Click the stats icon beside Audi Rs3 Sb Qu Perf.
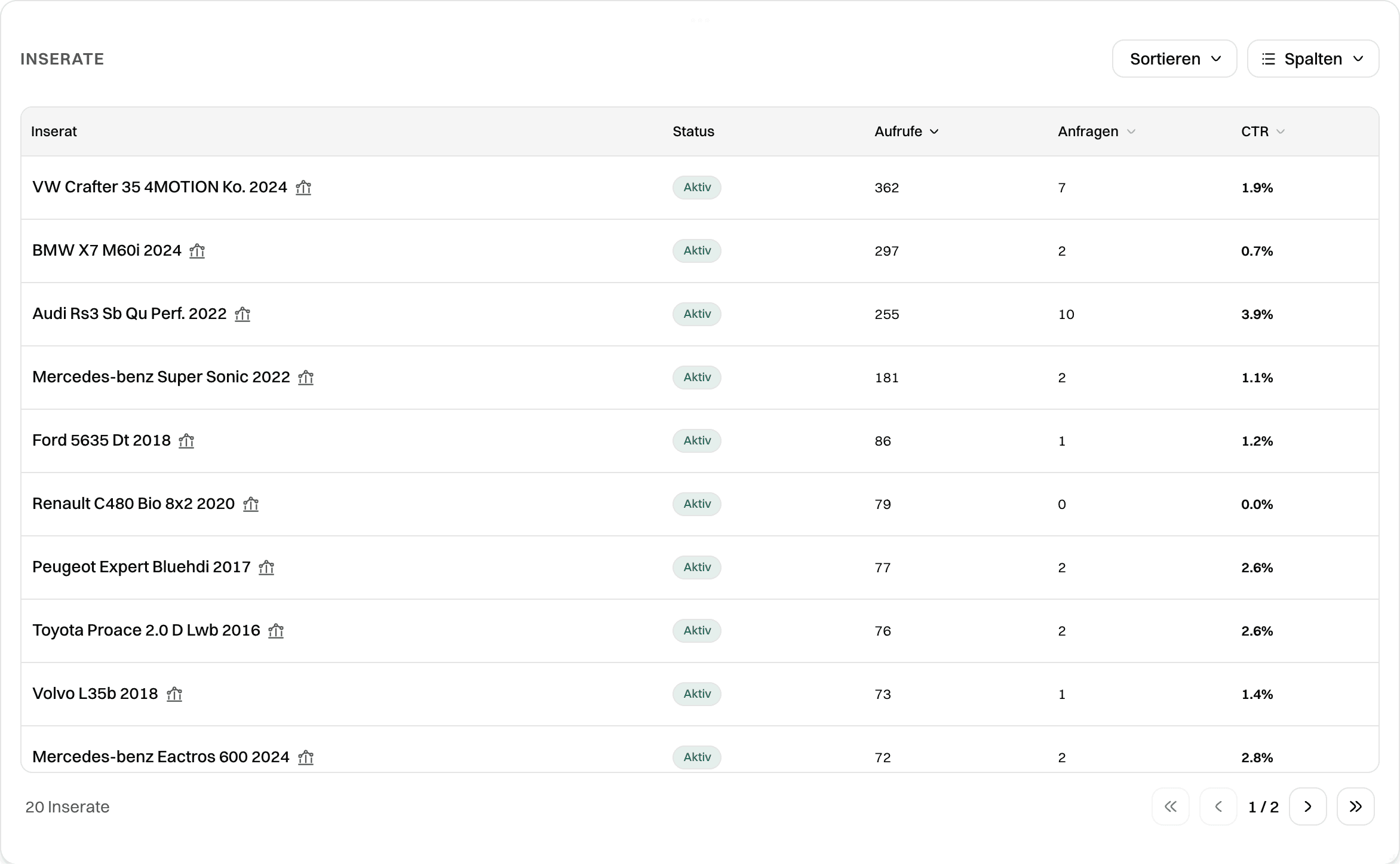 (x=242, y=314)
